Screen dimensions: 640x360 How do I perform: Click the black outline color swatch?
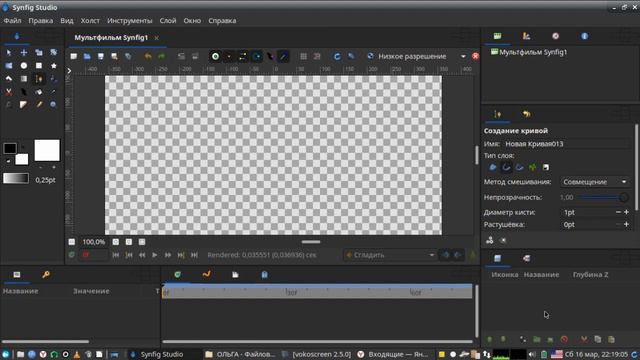coord(10,149)
